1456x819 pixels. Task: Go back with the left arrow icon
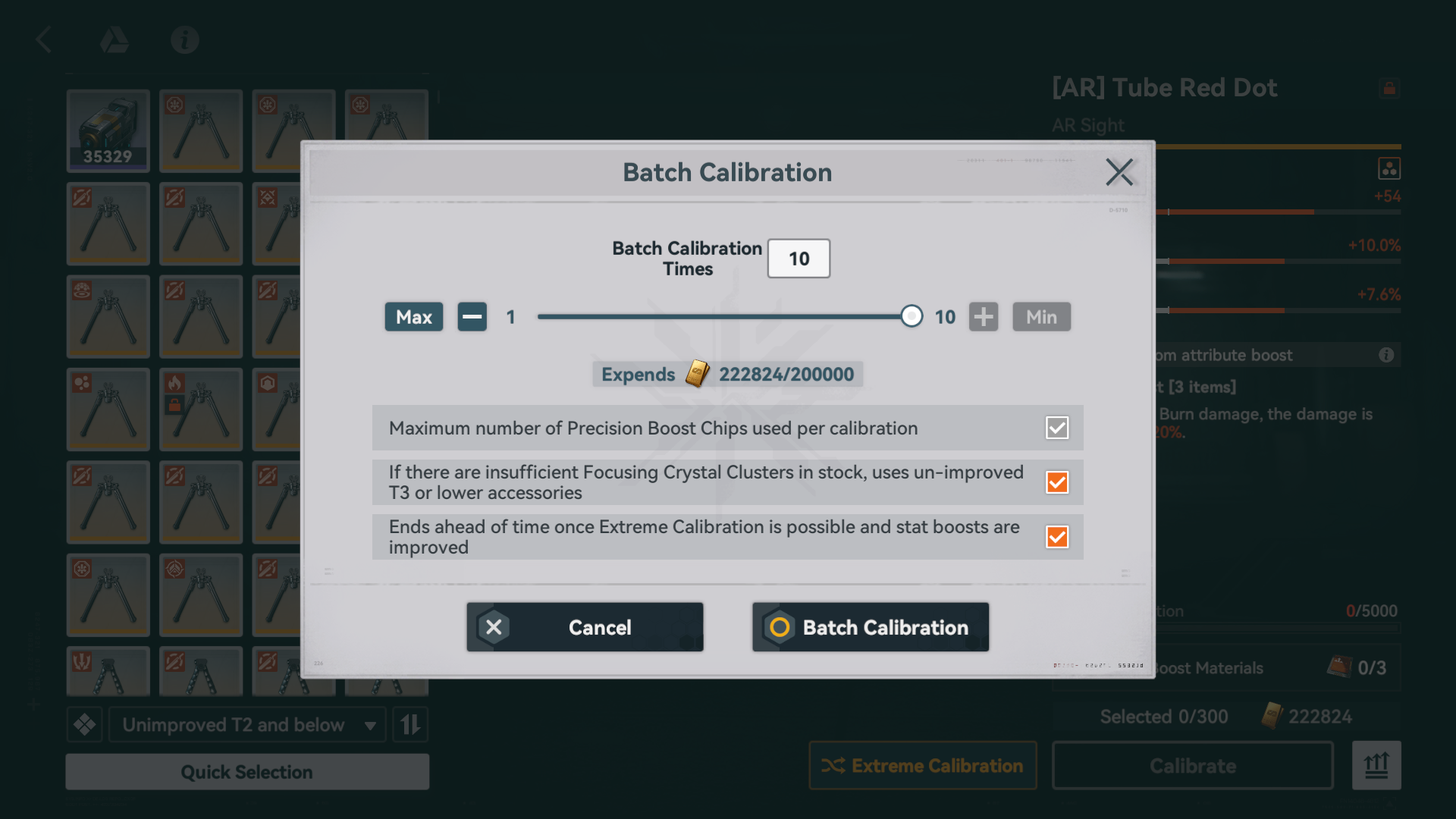tap(44, 39)
